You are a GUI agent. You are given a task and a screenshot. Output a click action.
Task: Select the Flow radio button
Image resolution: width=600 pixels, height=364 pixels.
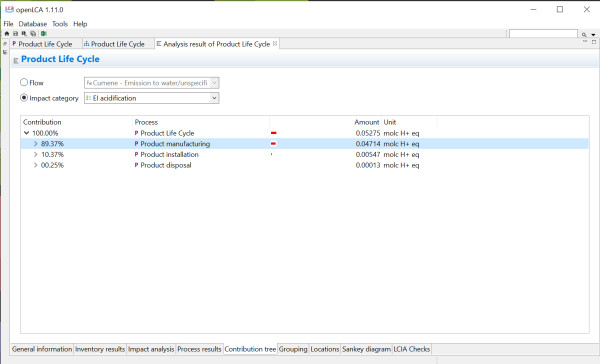pyautogui.click(x=24, y=82)
